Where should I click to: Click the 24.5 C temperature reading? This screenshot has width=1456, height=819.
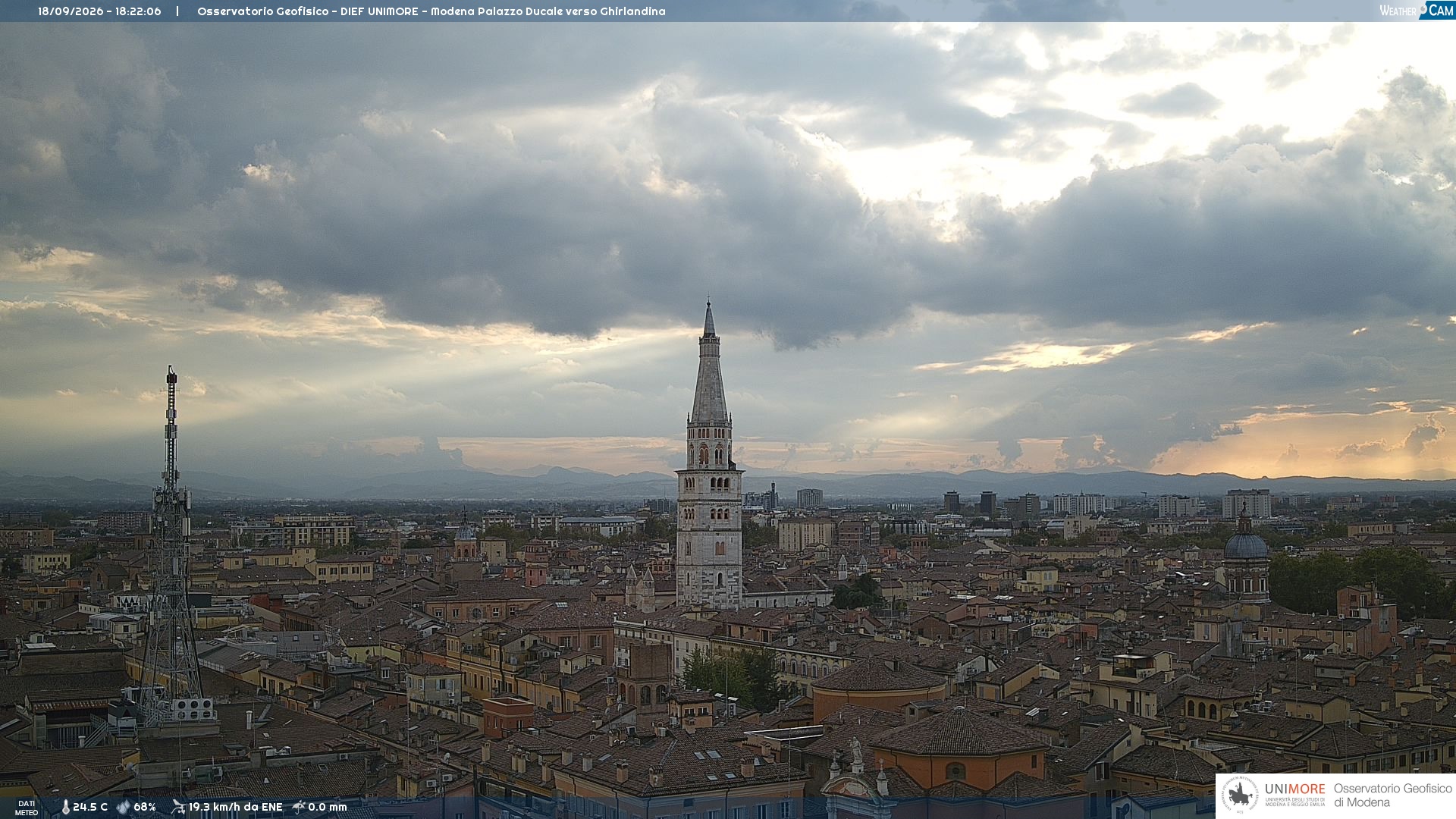click(x=90, y=807)
